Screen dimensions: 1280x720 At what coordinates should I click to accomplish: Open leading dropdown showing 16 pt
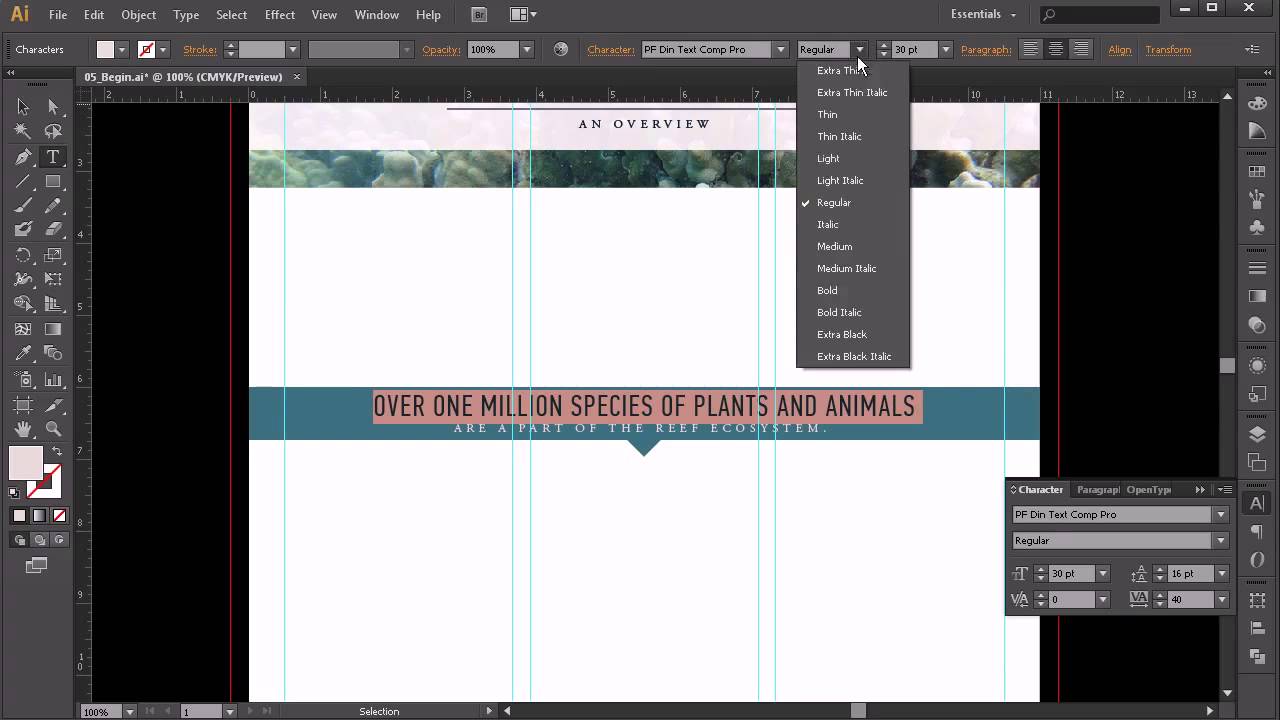pyautogui.click(x=1222, y=573)
